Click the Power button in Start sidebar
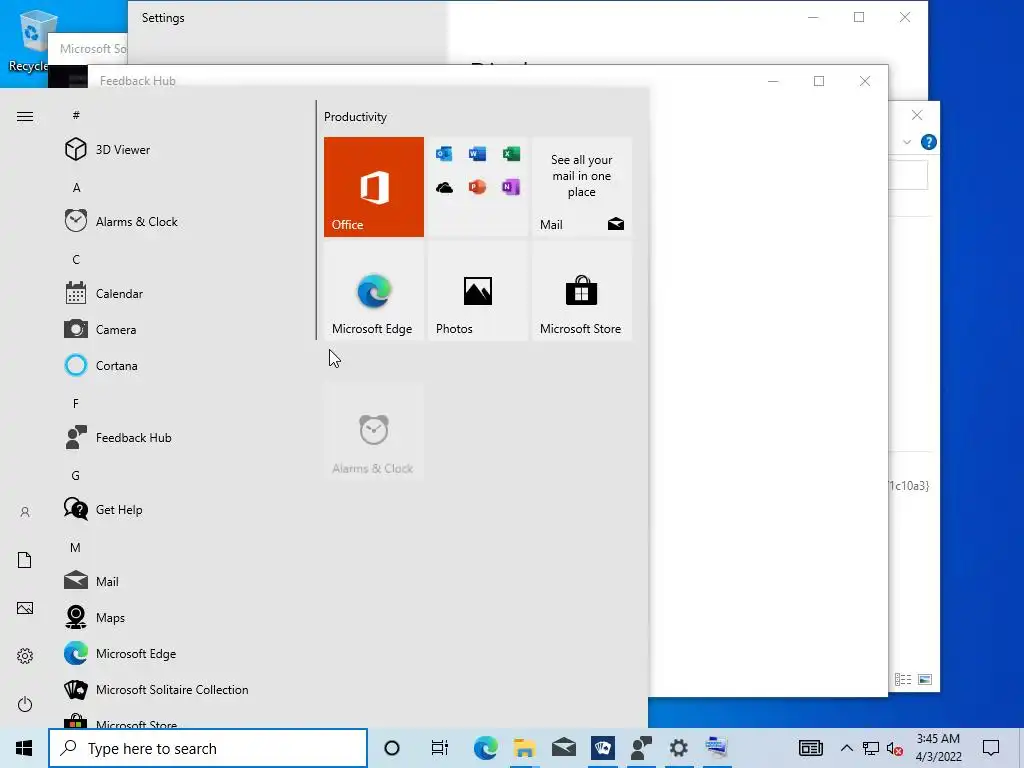This screenshot has height=768, width=1024. [25, 704]
